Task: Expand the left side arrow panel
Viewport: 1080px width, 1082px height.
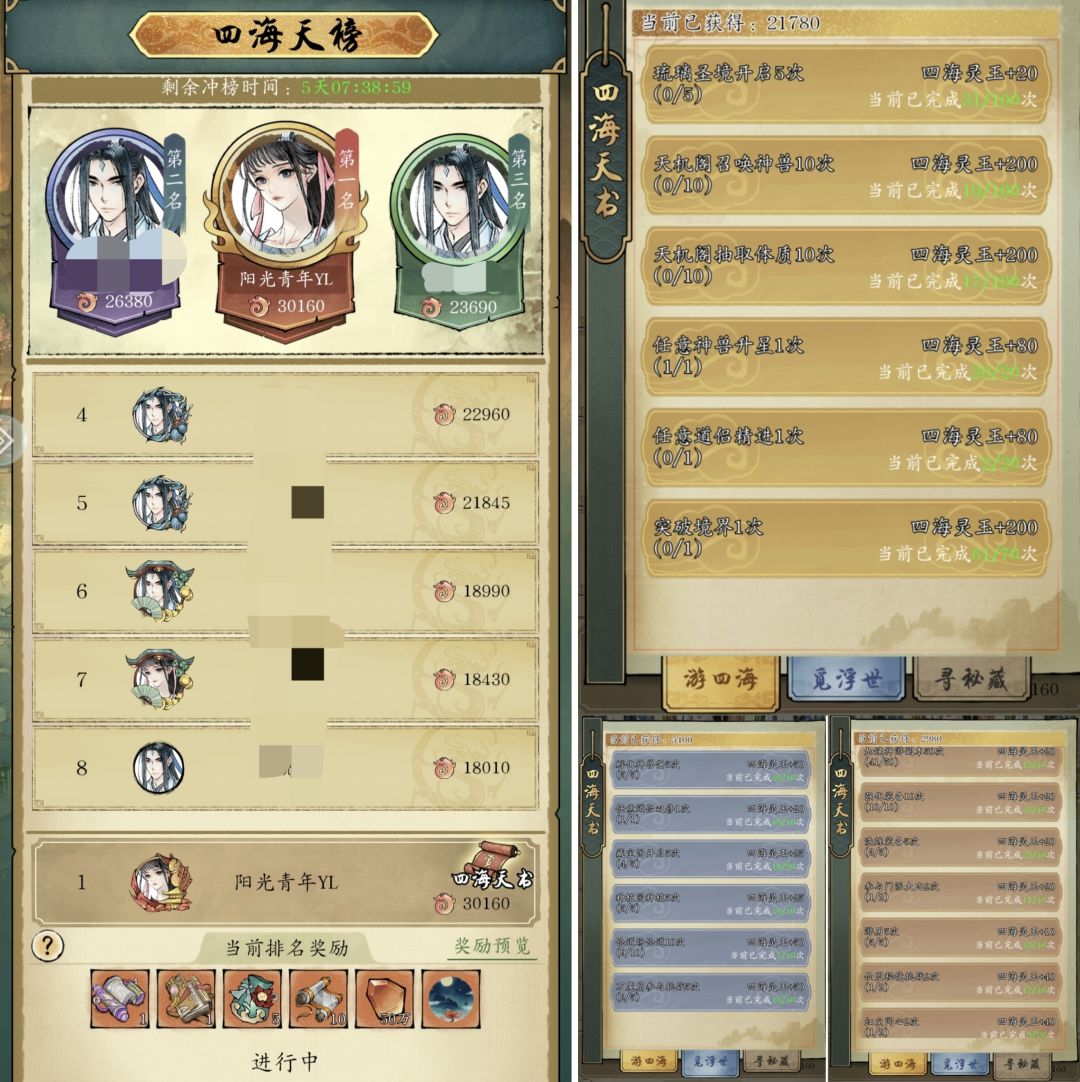Action: [7, 440]
